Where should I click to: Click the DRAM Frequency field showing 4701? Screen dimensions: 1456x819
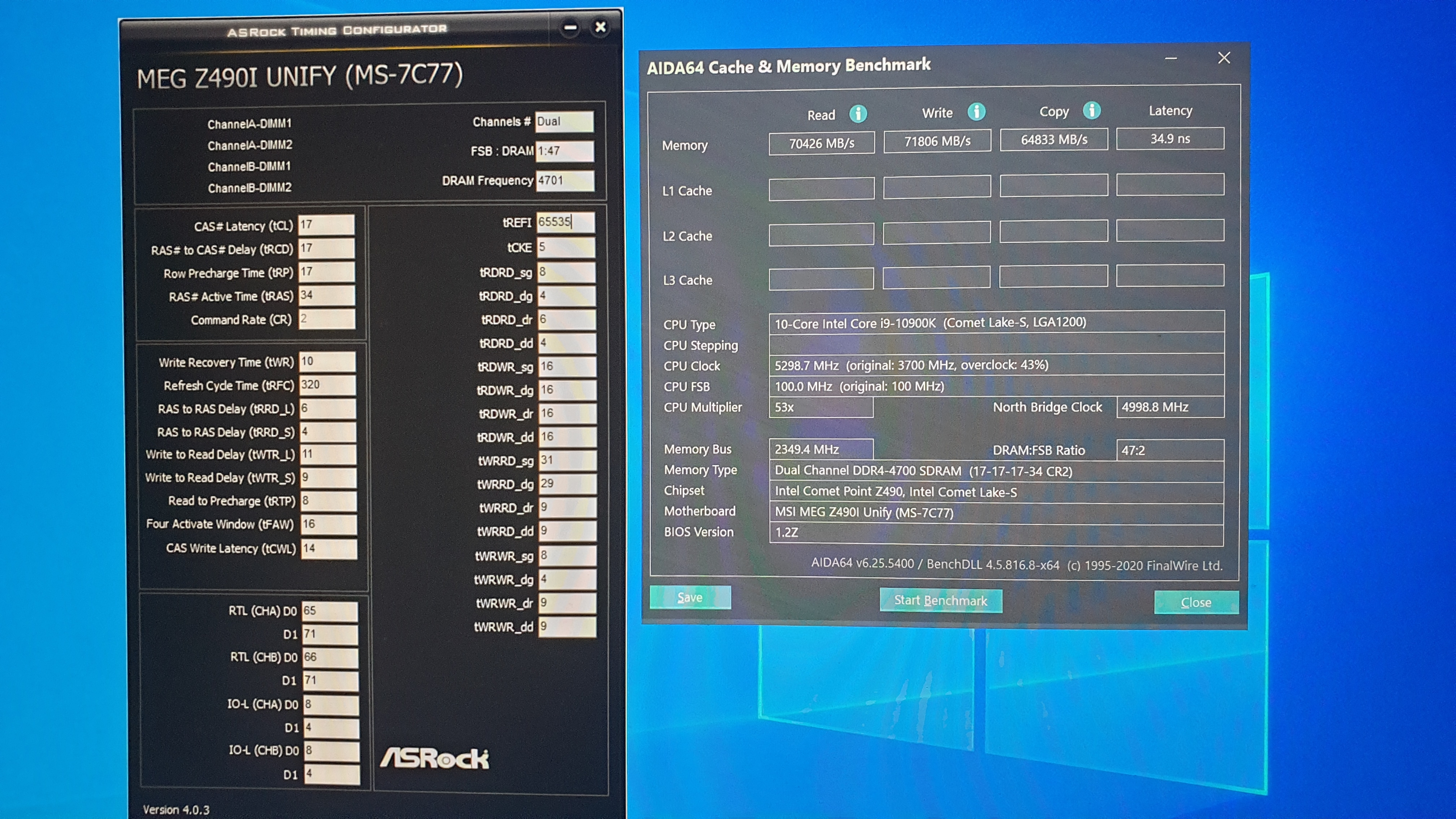click(565, 181)
